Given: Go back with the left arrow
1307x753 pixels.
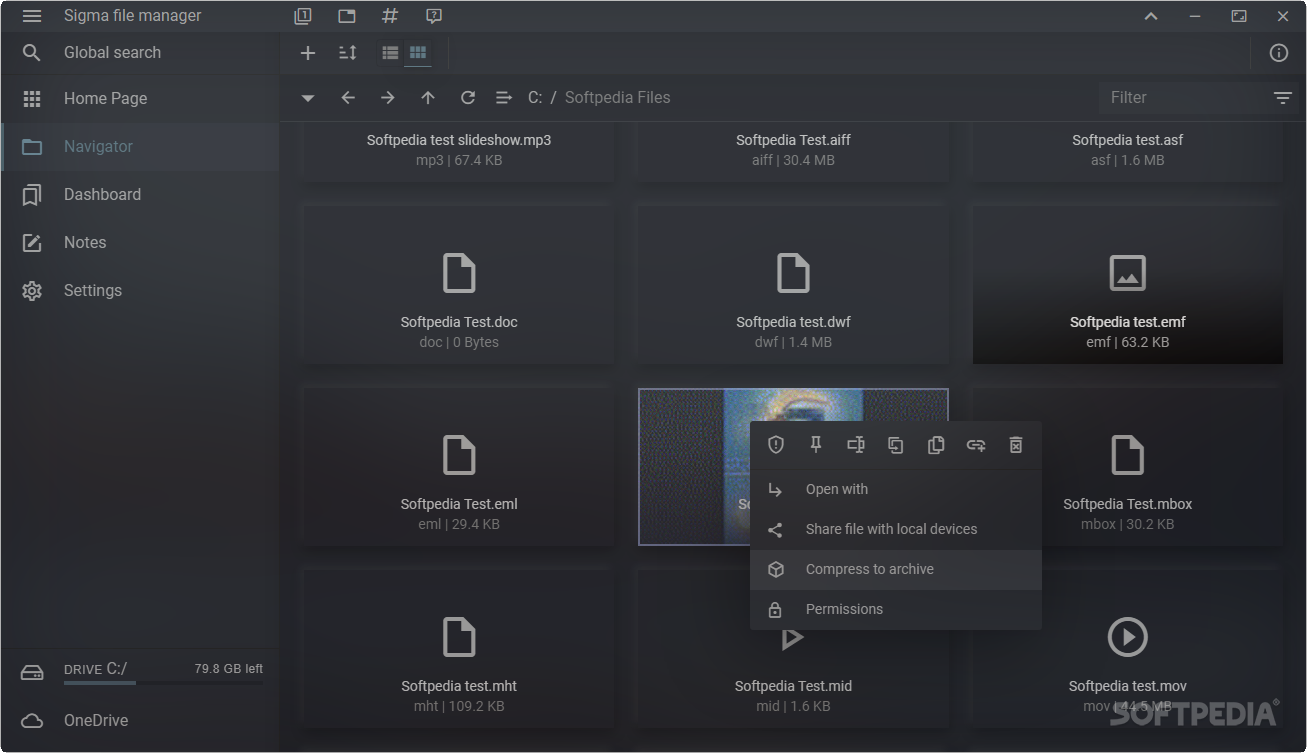Looking at the screenshot, I should point(348,98).
